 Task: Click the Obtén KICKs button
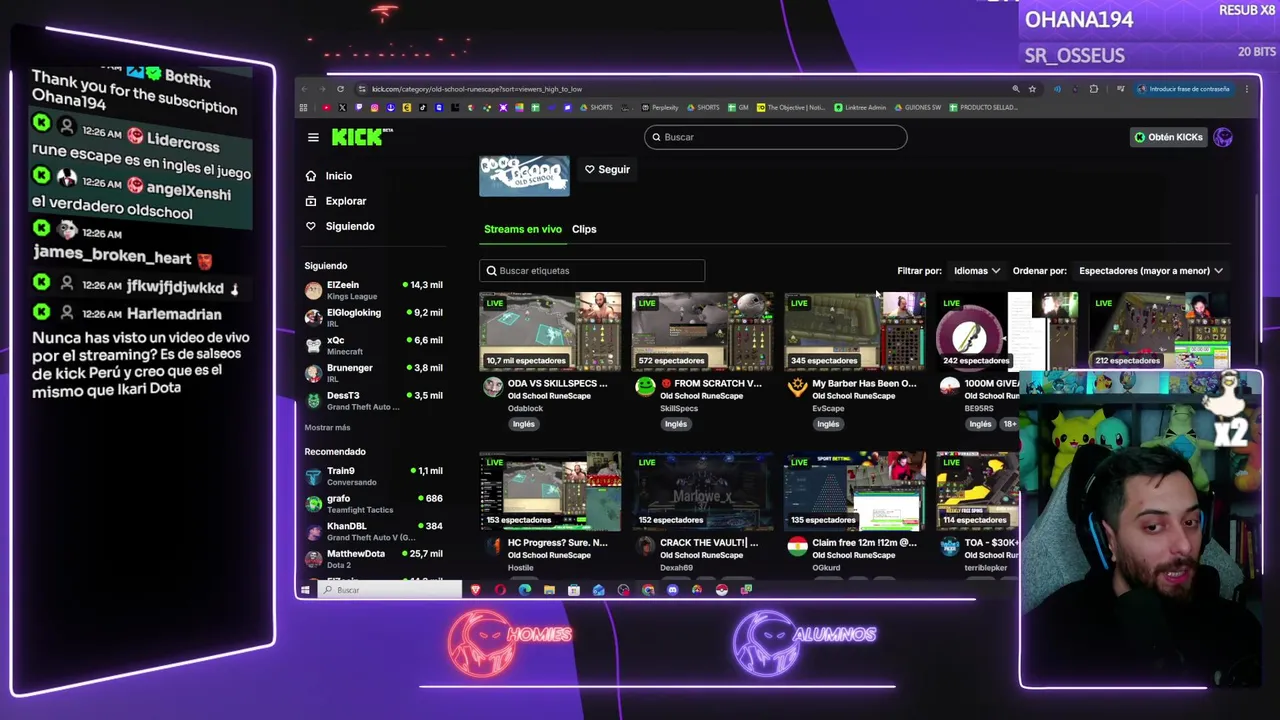point(1168,137)
